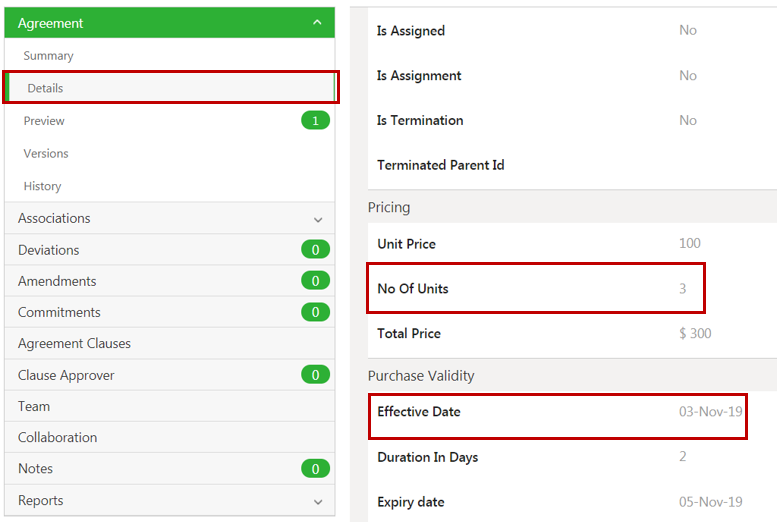
Task: Open the Preview item
Action: [x=44, y=121]
